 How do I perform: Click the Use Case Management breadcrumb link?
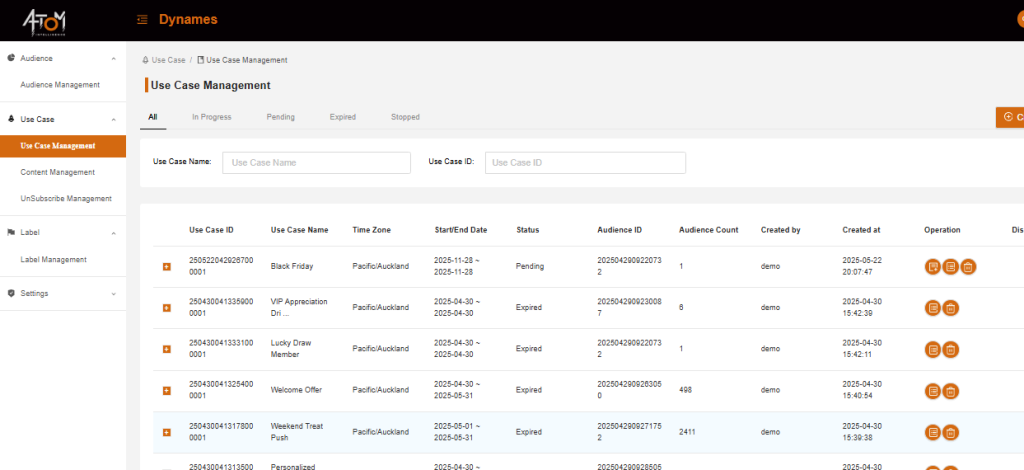247,60
